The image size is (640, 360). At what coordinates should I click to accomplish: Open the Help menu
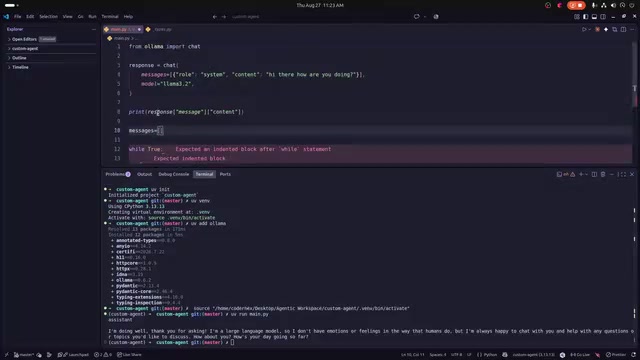[128, 17]
